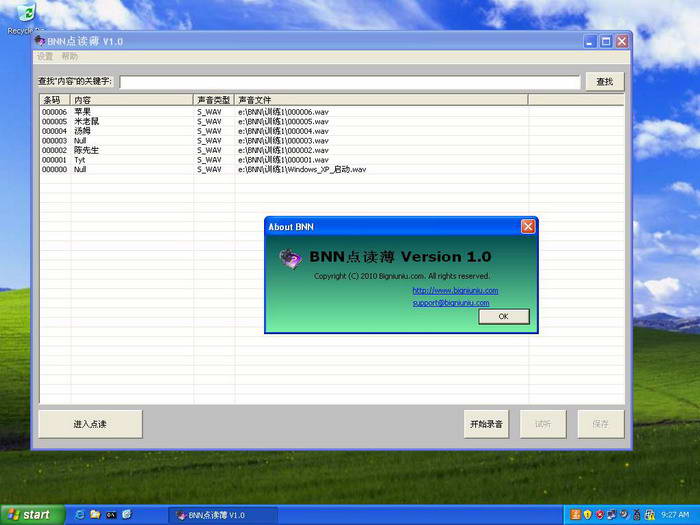Viewport: 700px width, 525px height.
Task: Click the 000006.wav file path
Action: (283, 112)
